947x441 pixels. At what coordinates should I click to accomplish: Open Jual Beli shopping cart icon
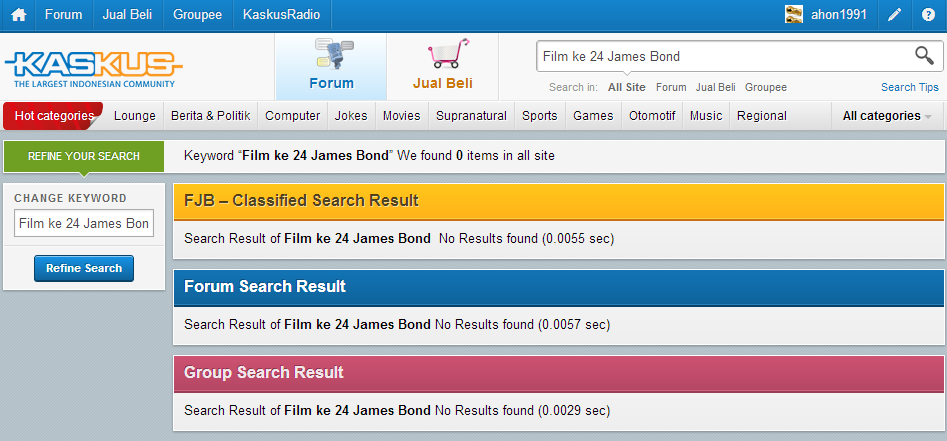(x=443, y=66)
